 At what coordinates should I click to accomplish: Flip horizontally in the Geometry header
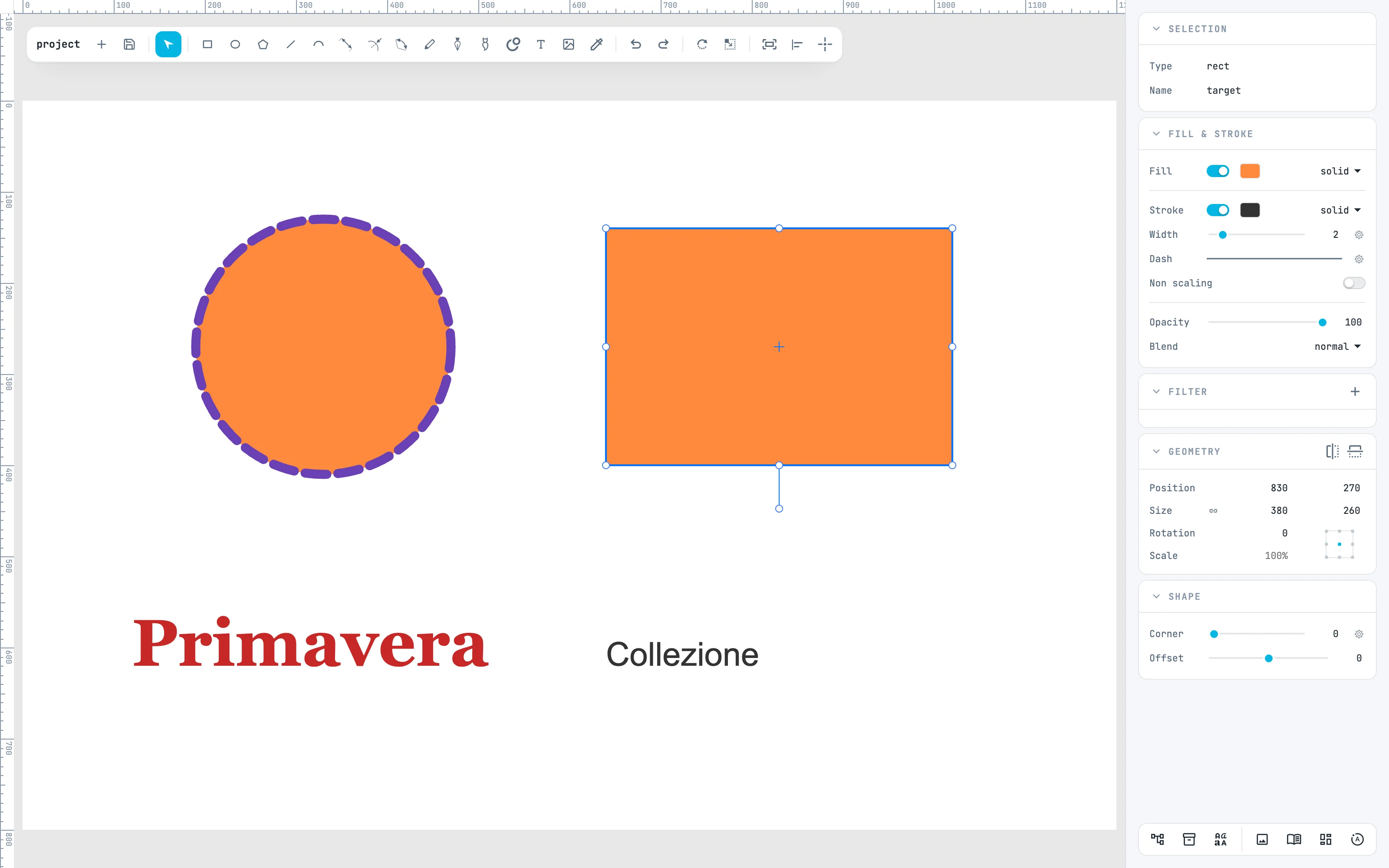tap(1332, 451)
